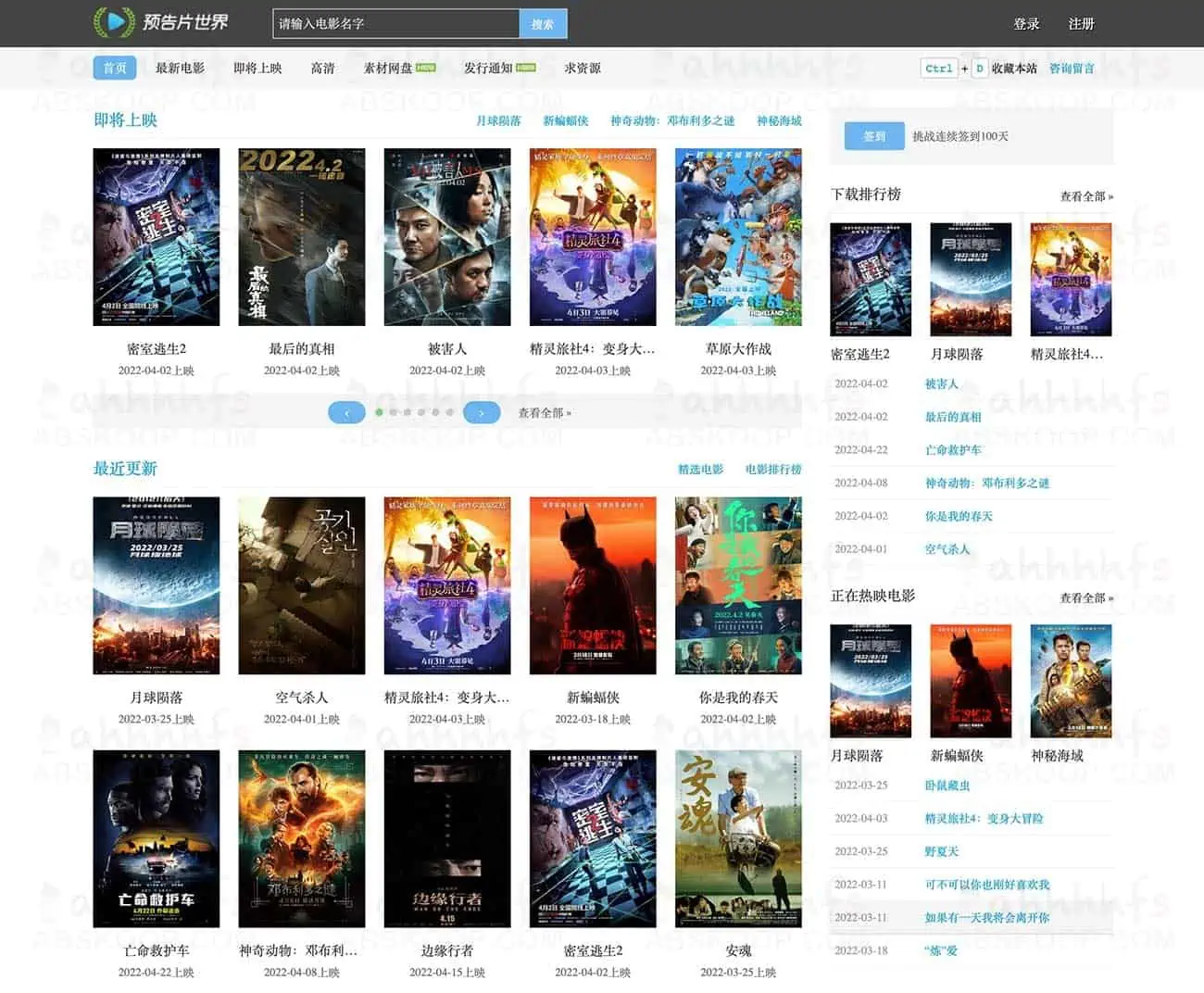Screen dimensions: 1204x993
Task: Advance carousel with next arrow button
Action: coord(482,413)
